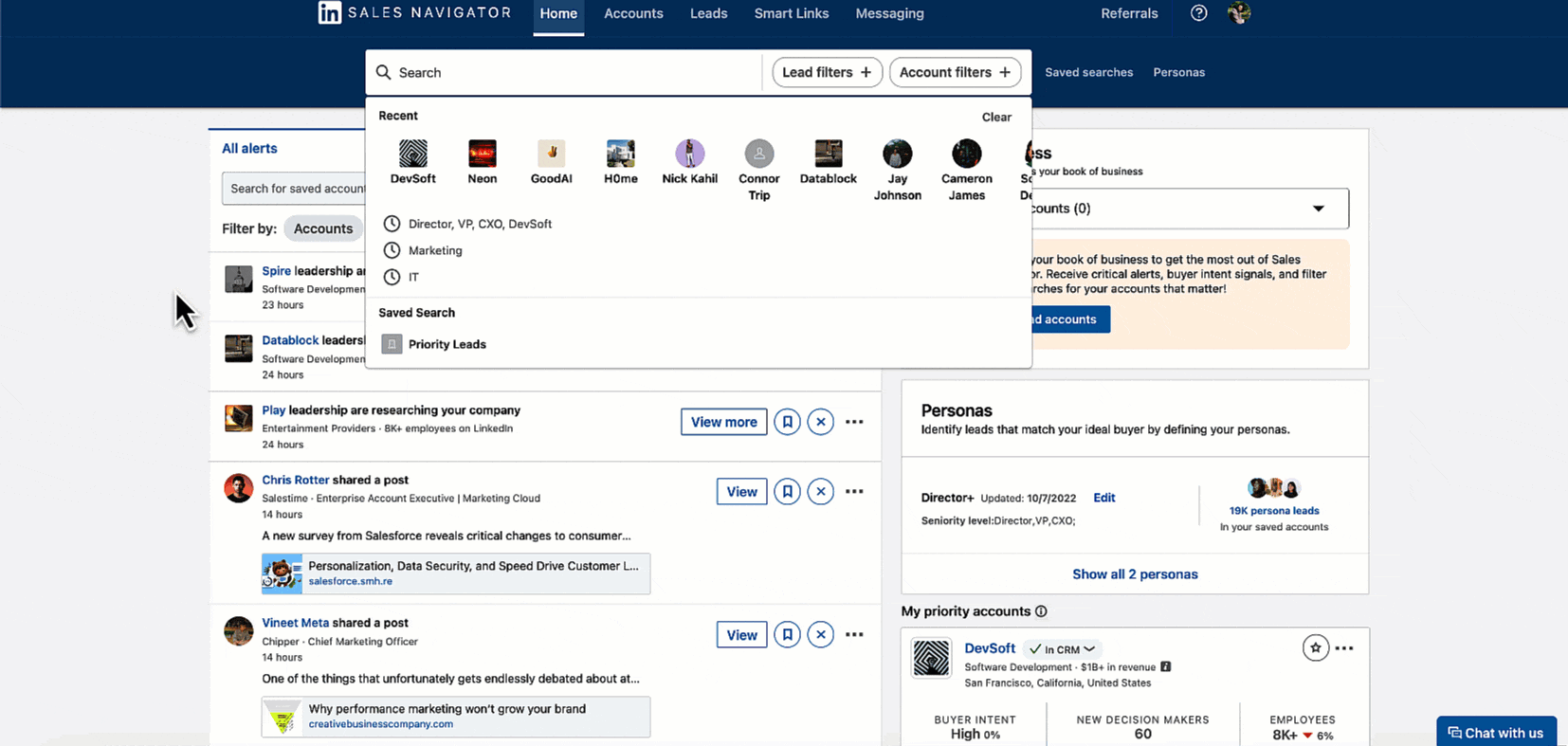Click View more on Play alert
Image resolution: width=1568 pixels, height=746 pixels.
723,422
